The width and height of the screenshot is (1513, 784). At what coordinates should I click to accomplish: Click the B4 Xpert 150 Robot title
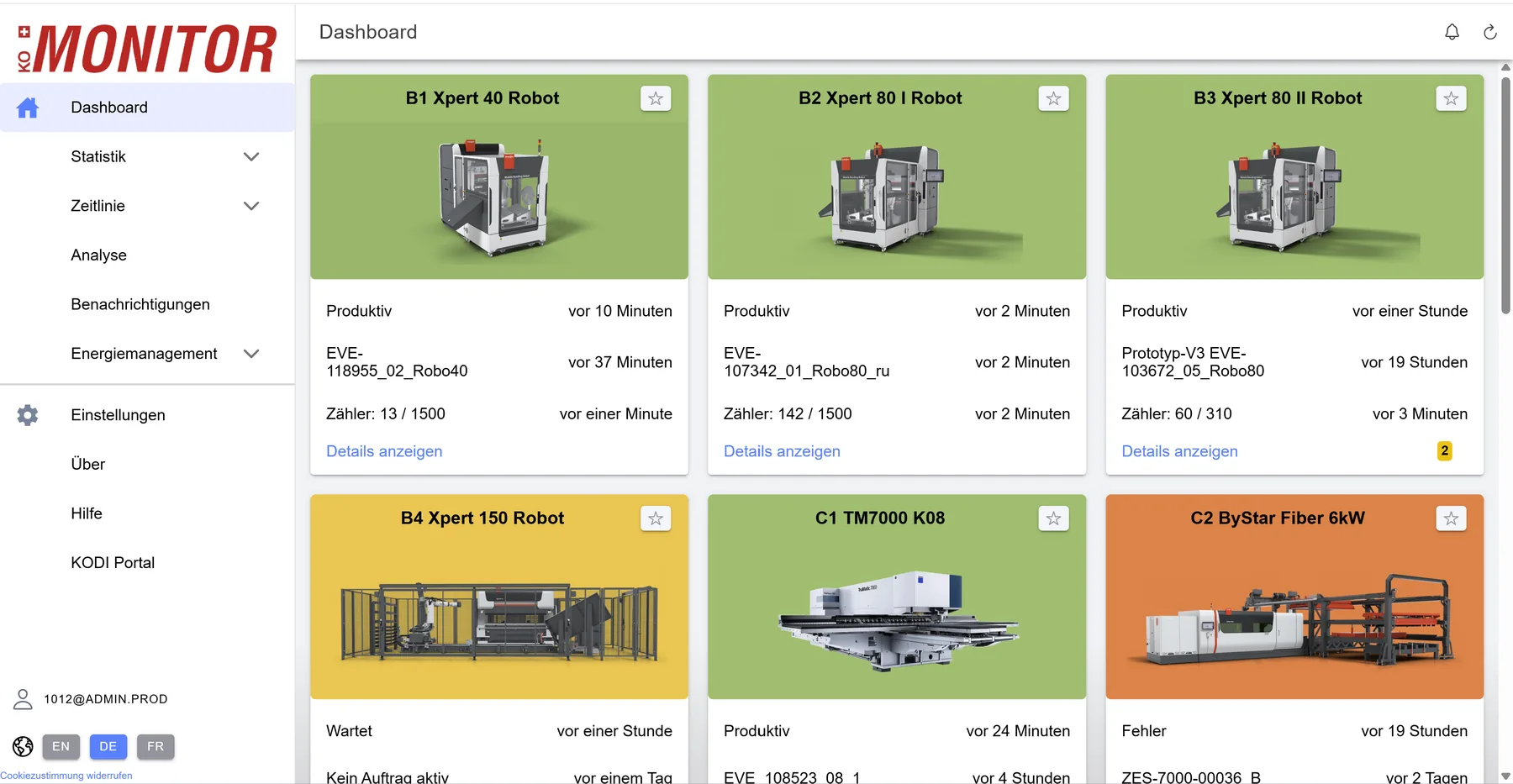482,518
